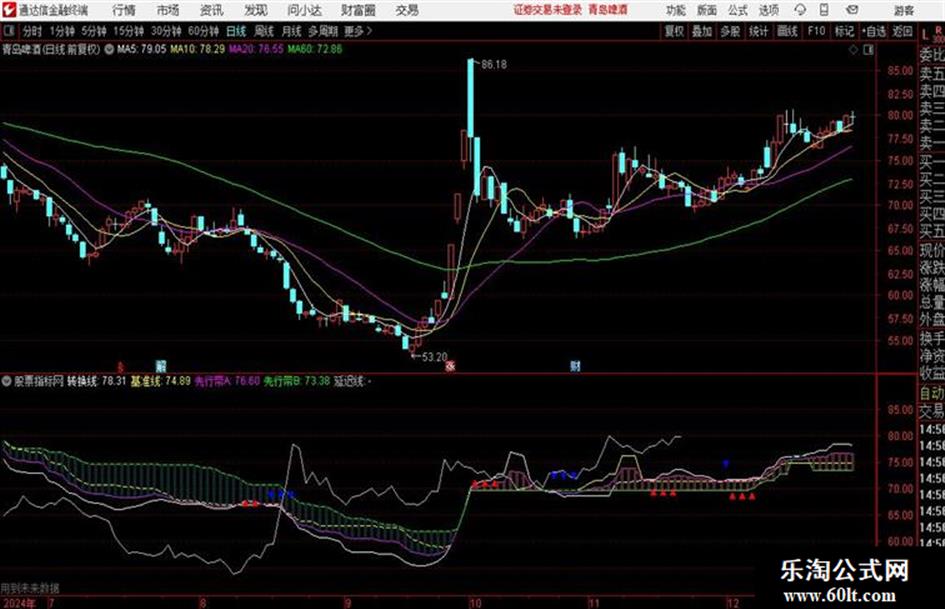Image resolution: width=945 pixels, height=609 pixels.
Task: Click the 统计 toolbar button
Action: [x=758, y=31]
